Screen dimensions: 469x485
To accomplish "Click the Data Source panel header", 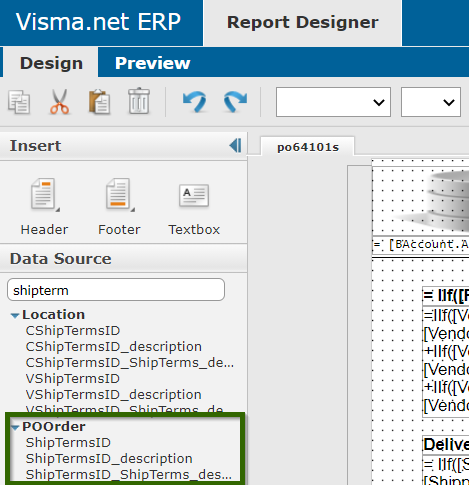I will pyautogui.click(x=123, y=259).
